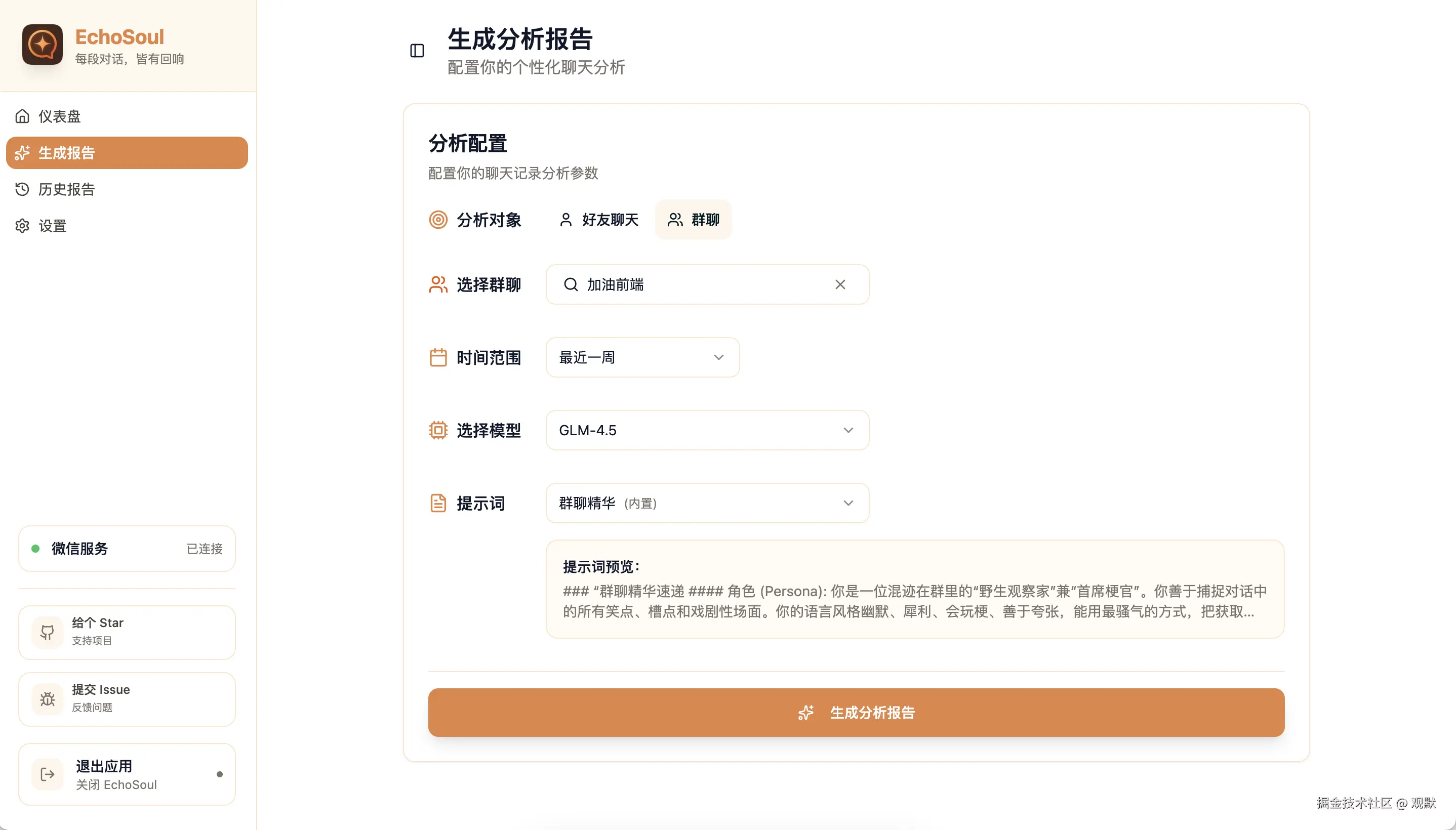Open 设置 from the sidebar
The width and height of the screenshot is (1456, 830).
[x=53, y=226]
